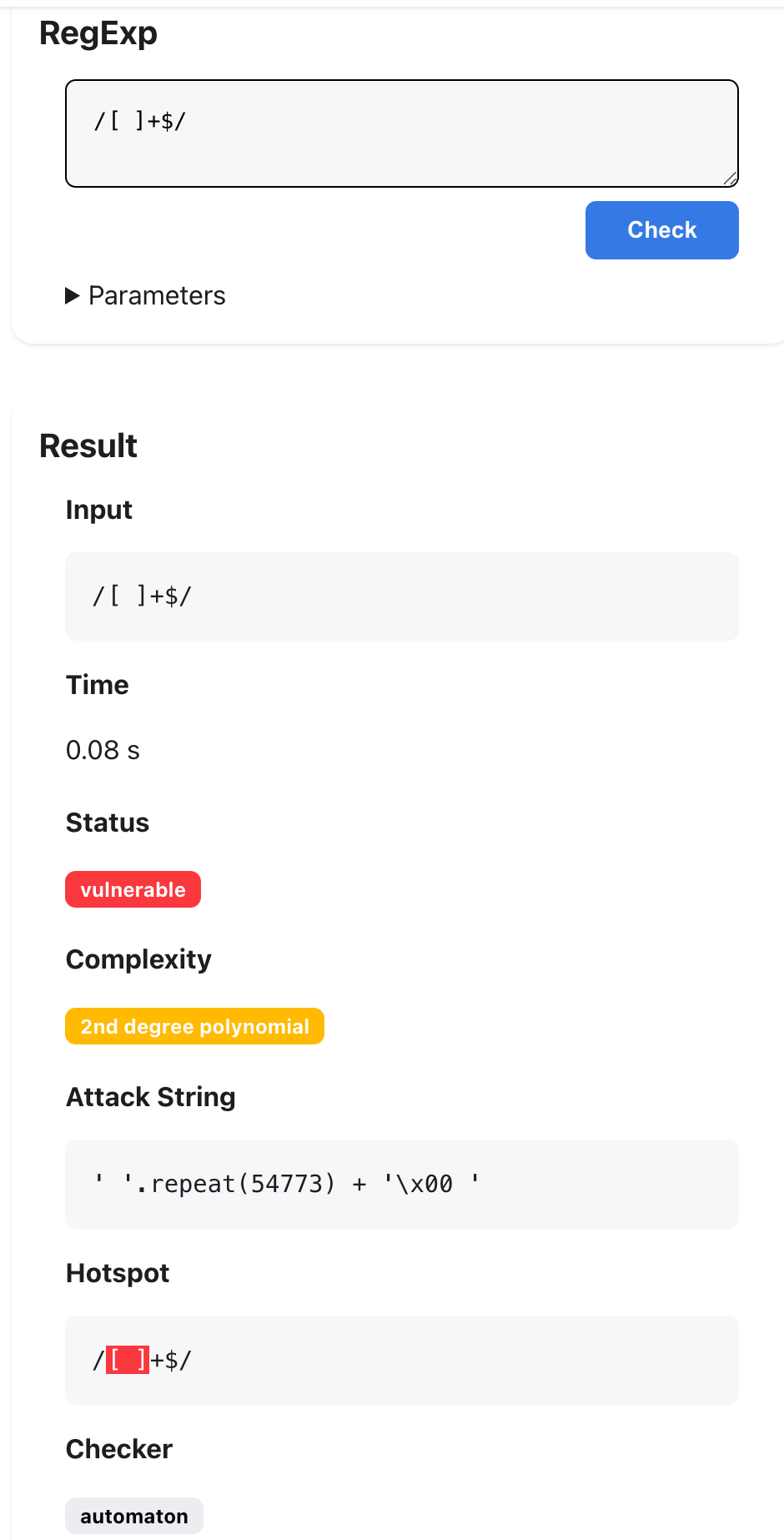
Task: Click the automaton checker badge
Action: 134,1516
